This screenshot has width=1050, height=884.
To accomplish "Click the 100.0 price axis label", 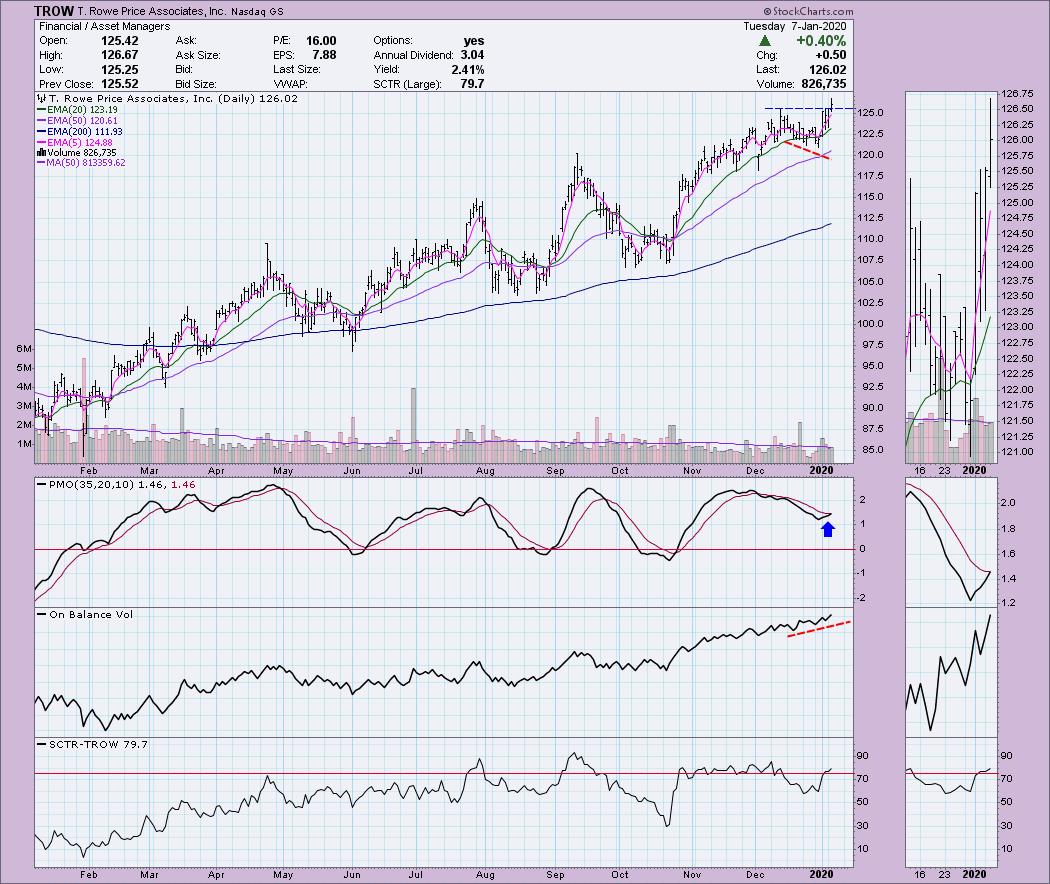I will coord(871,323).
